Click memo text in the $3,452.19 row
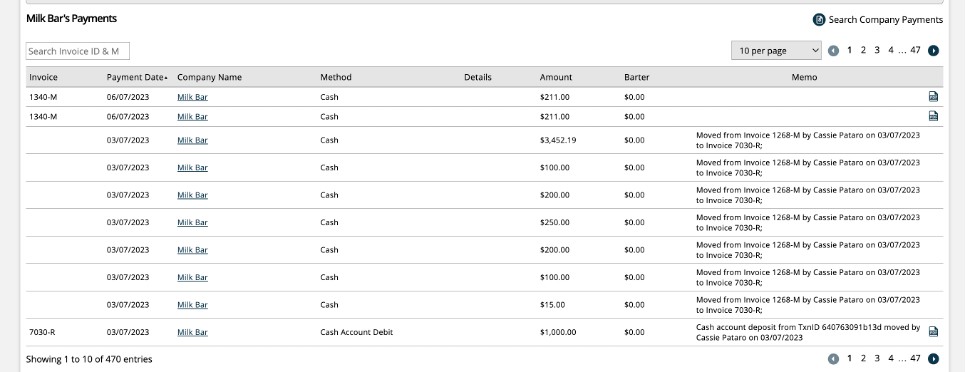Image resolution: width=966 pixels, height=372 pixels. (x=808, y=140)
